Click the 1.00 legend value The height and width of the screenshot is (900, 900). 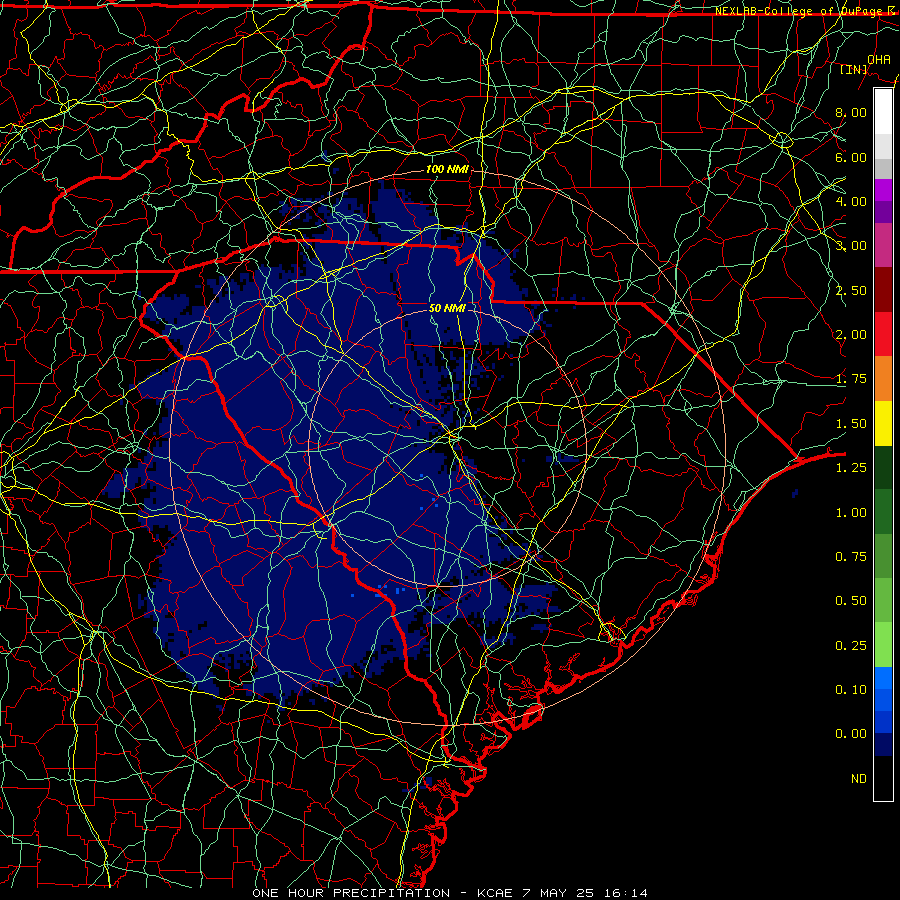coord(851,513)
